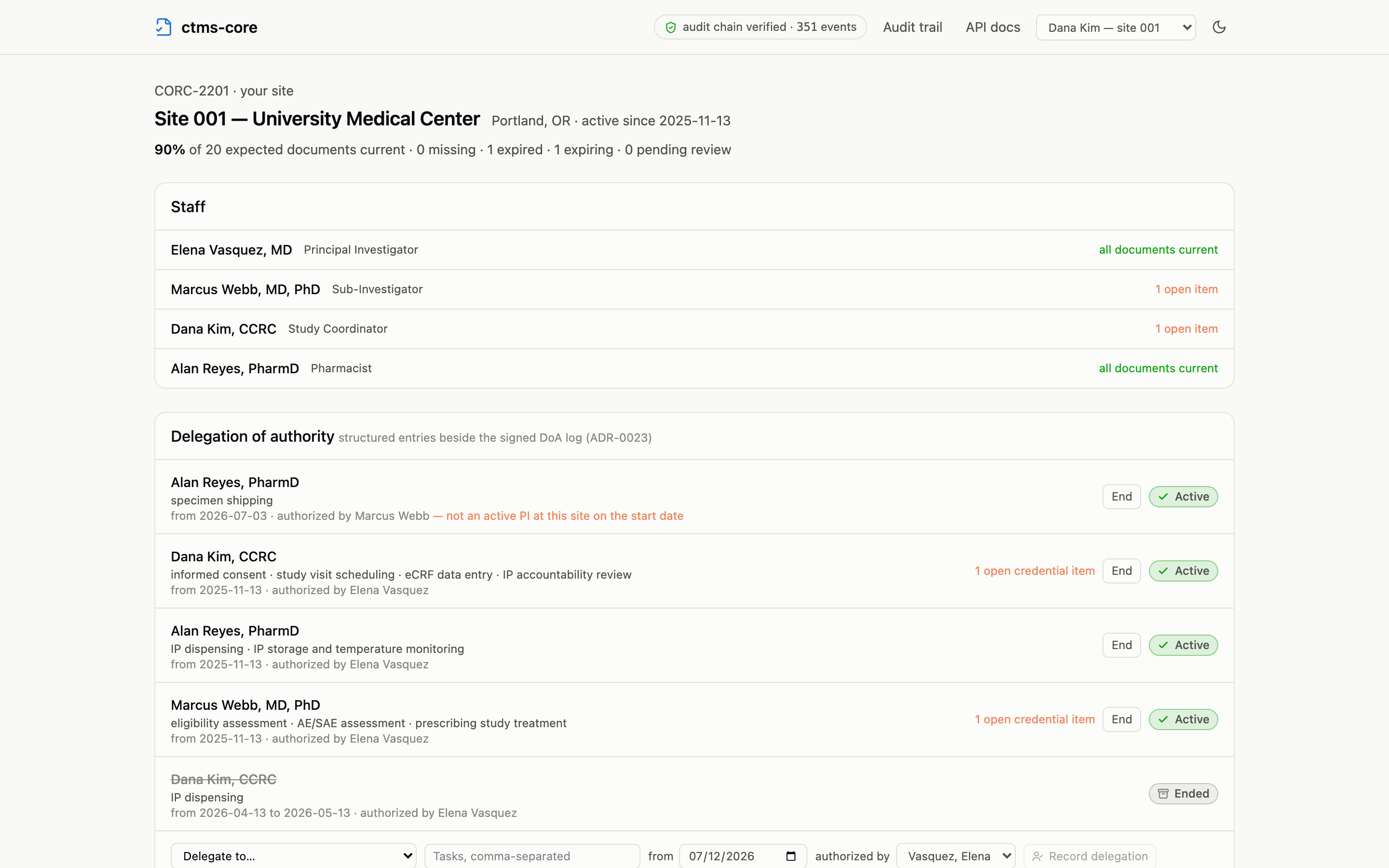This screenshot has width=1389, height=868.
Task: Click the 'Staff' section heading
Action: click(x=188, y=207)
